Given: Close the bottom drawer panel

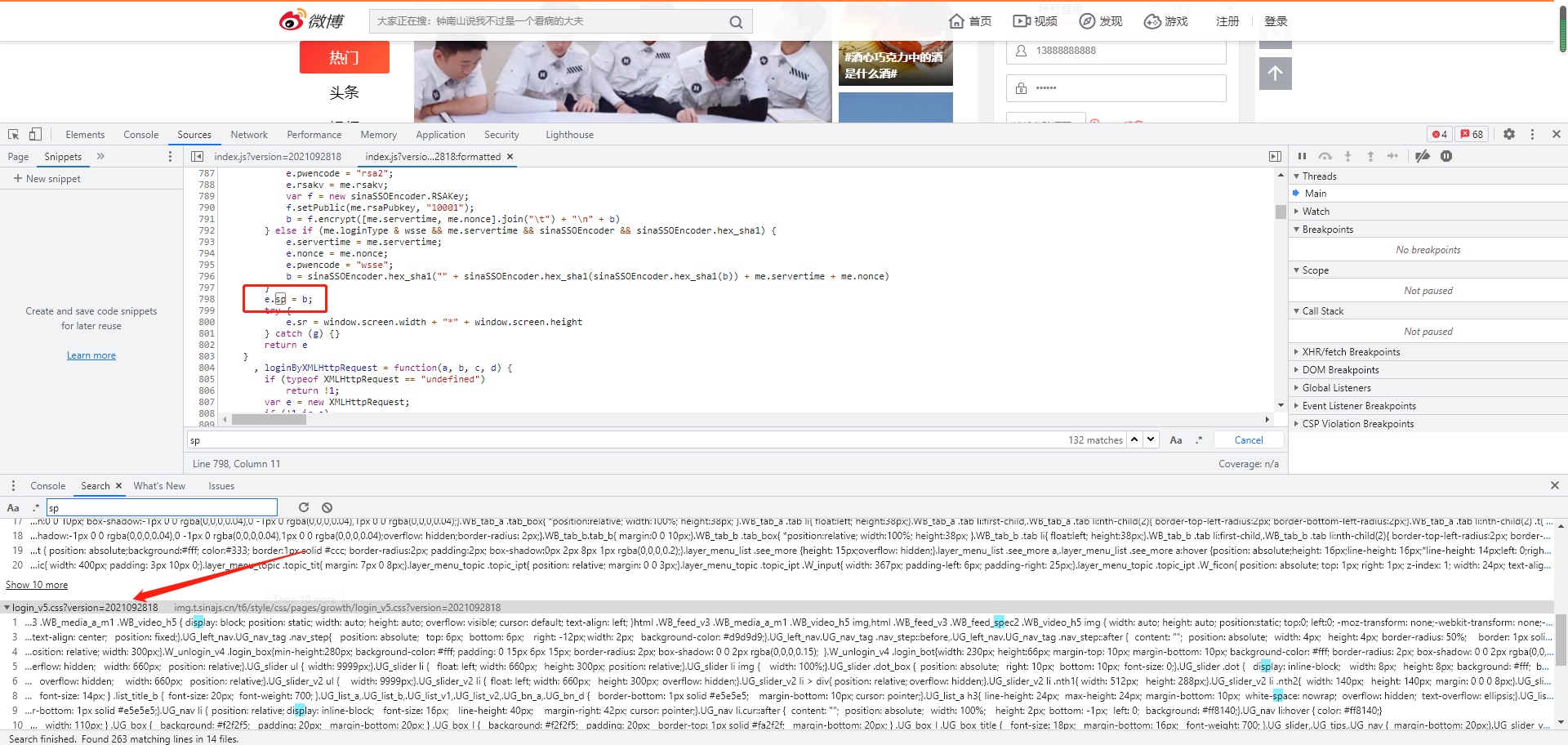Looking at the screenshot, I should (1555, 485).
